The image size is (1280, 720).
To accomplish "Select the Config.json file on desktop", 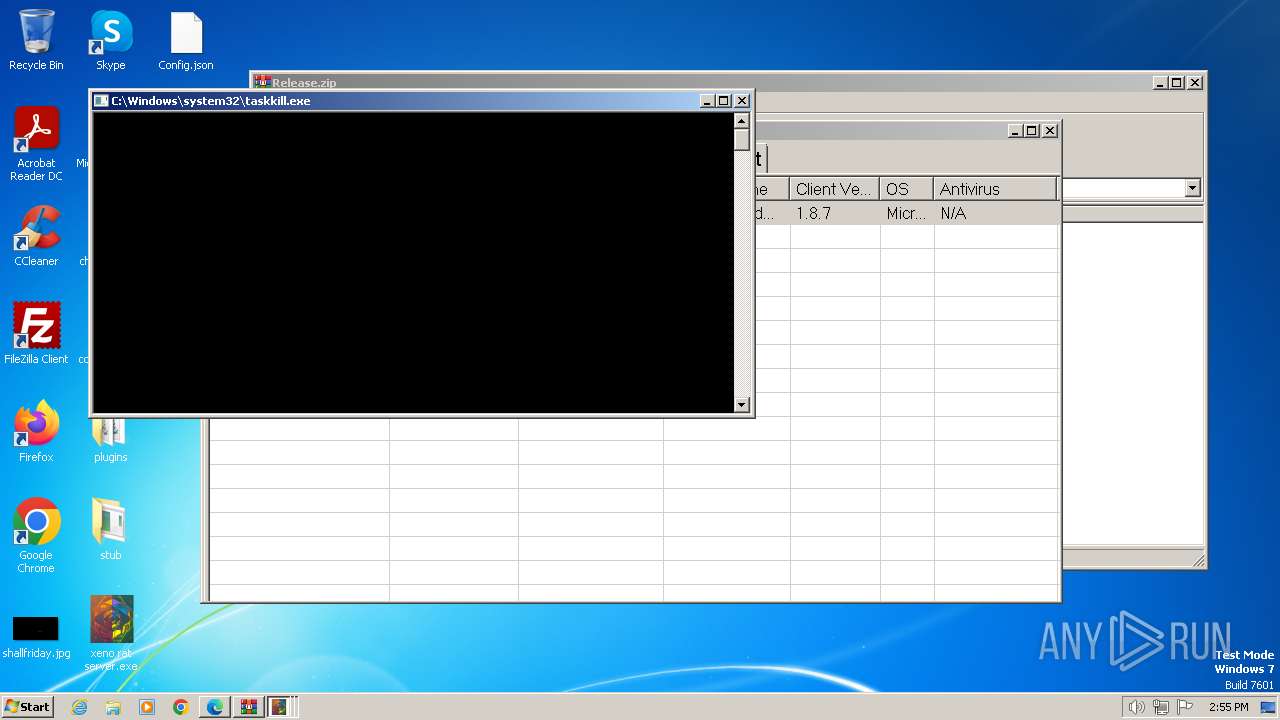I will click(186, 40).
